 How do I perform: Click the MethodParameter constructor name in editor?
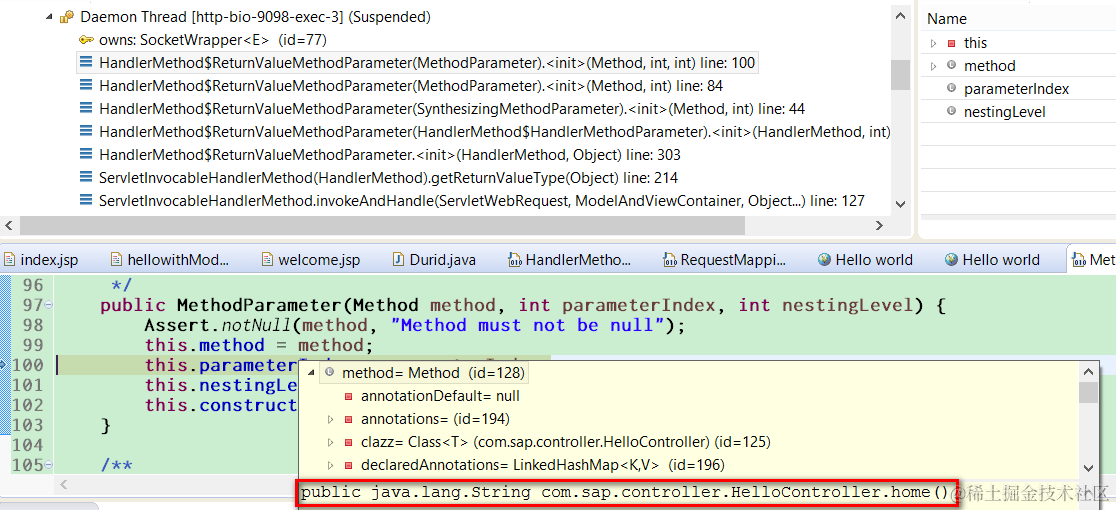[260, 306]
